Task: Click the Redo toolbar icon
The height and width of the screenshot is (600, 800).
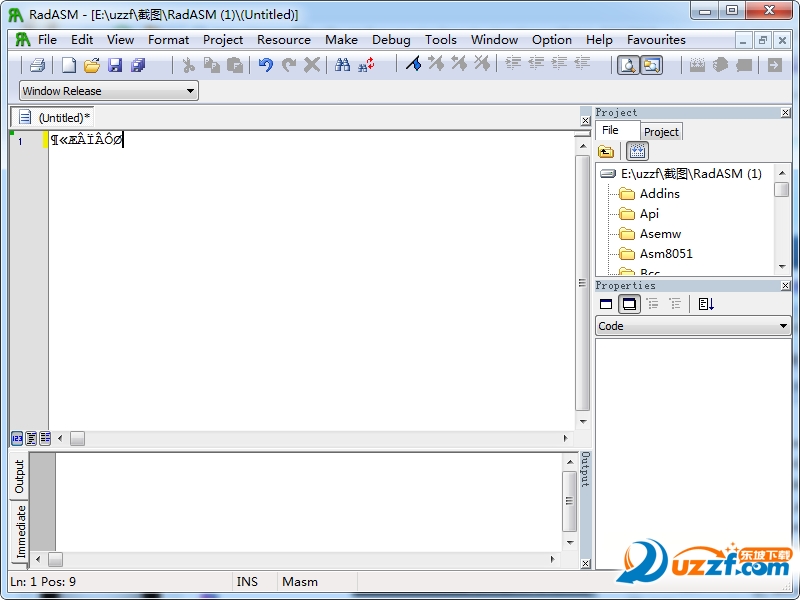Action: click(289, 65)
